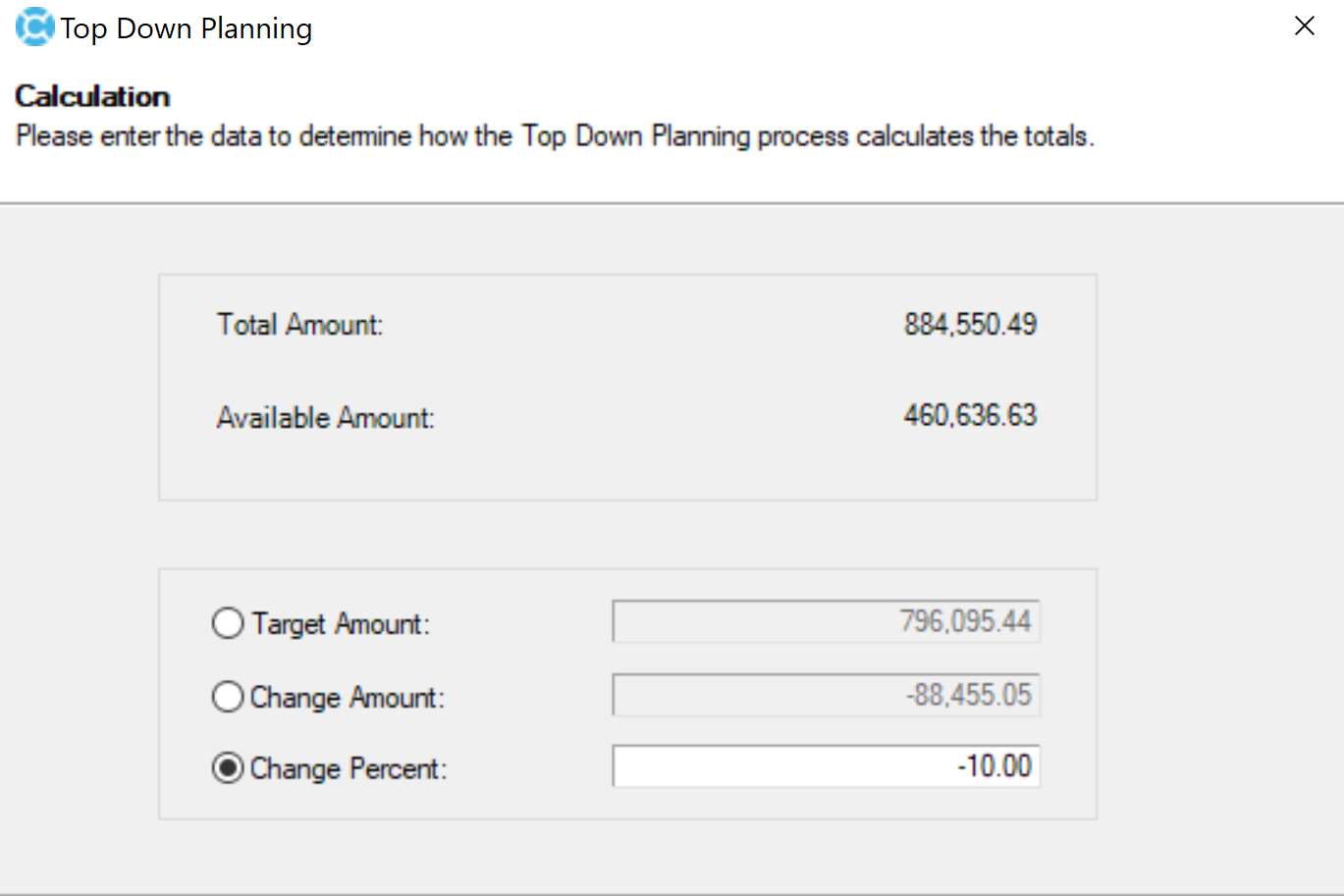Screen dimensions: 1344x896
Task: Click the Total Amount label
Action: coord(300,325)
